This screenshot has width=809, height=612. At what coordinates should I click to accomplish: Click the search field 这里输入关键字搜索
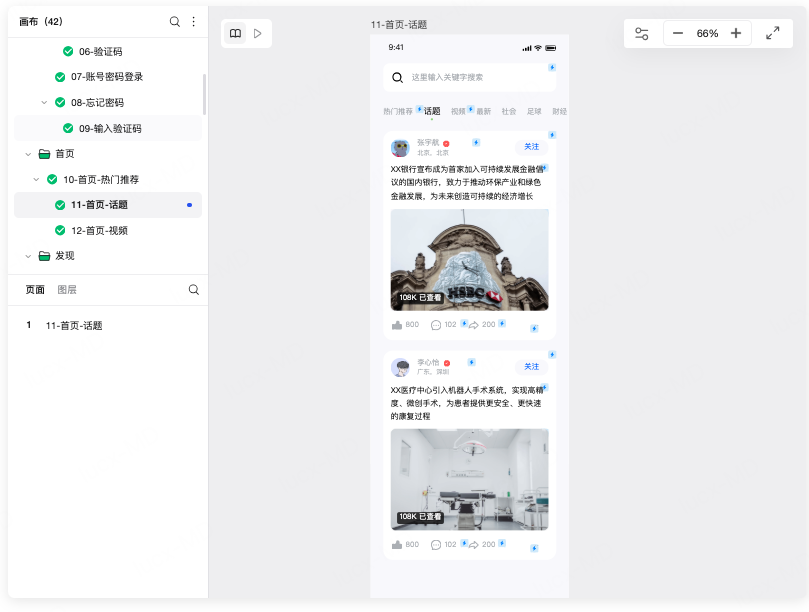pyautogui.click(x=470, y=77)
